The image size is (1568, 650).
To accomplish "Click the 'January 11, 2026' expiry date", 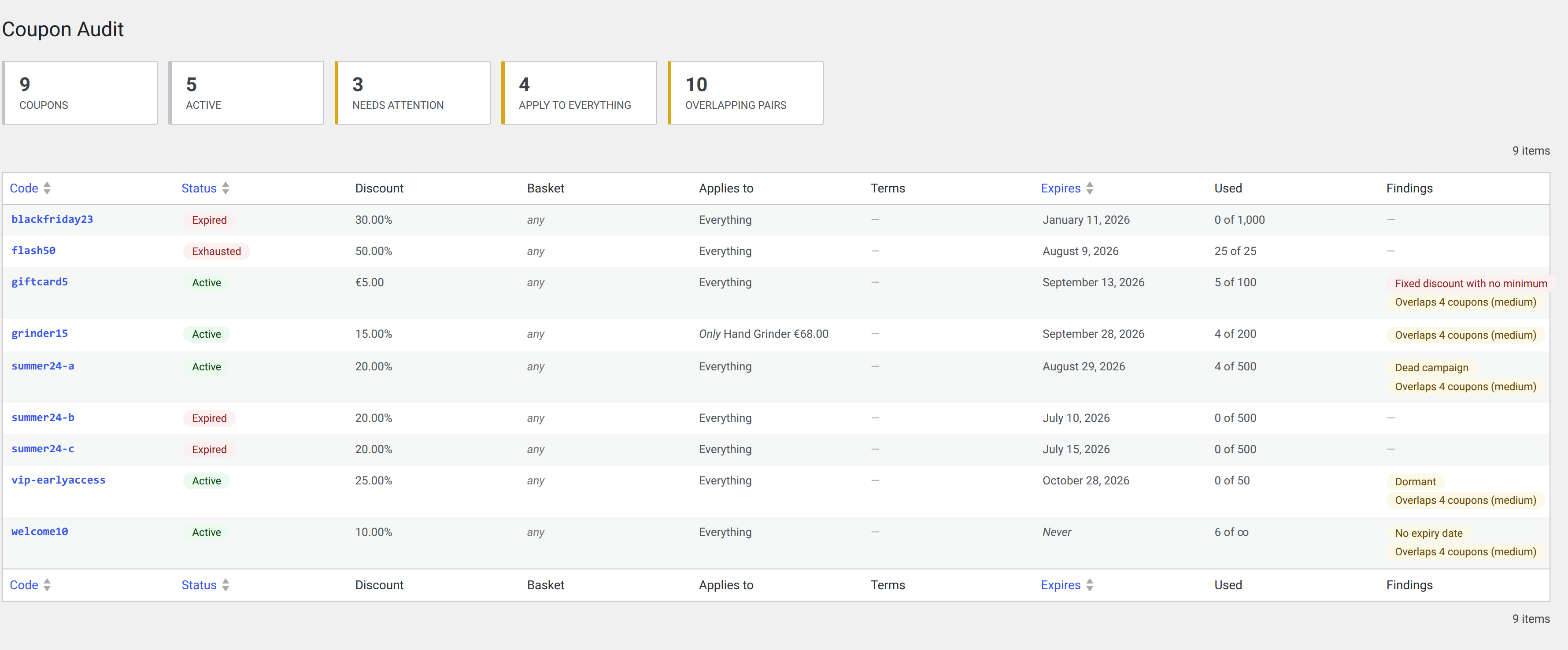I will pos(1086,220).
